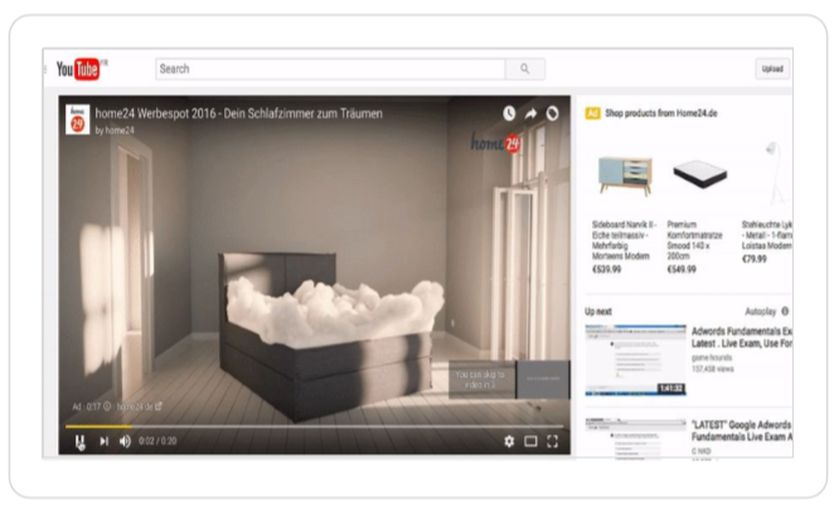Open the menu left of YouTube logo
The width and height of the screenshot is (834, 523).
(46, 69)
